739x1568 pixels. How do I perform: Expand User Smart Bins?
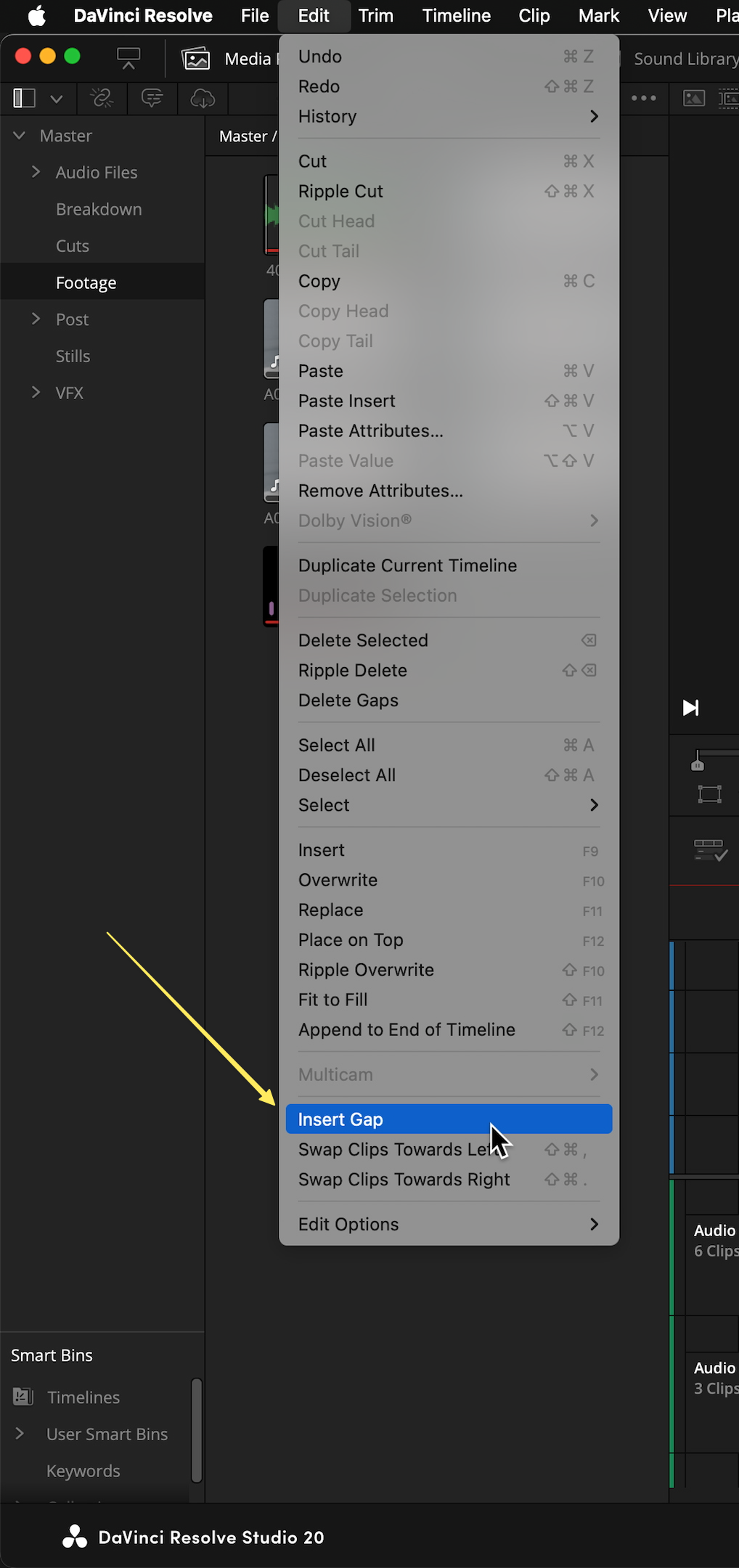(x=20, y=1433)
